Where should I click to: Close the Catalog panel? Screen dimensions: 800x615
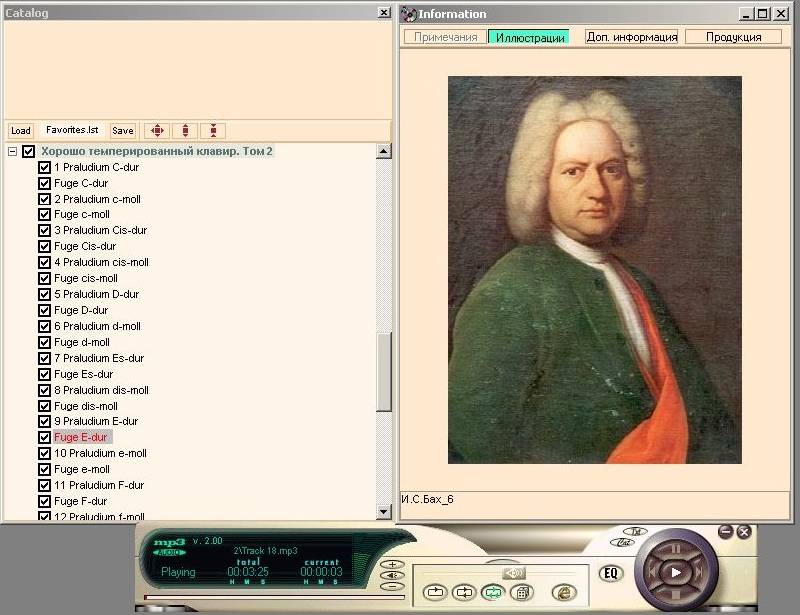384,12
